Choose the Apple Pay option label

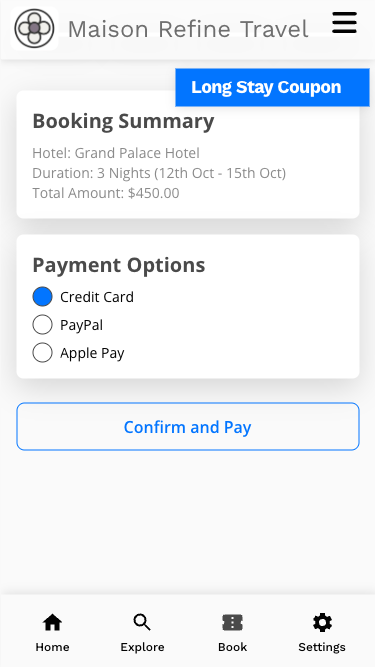point(92,353)
